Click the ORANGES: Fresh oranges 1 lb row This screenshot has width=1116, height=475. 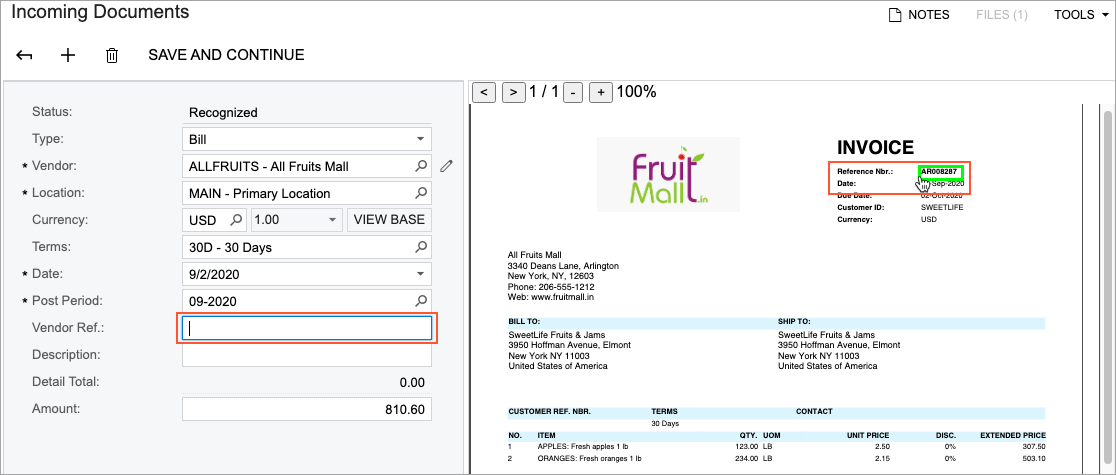[x=777, y=459]
